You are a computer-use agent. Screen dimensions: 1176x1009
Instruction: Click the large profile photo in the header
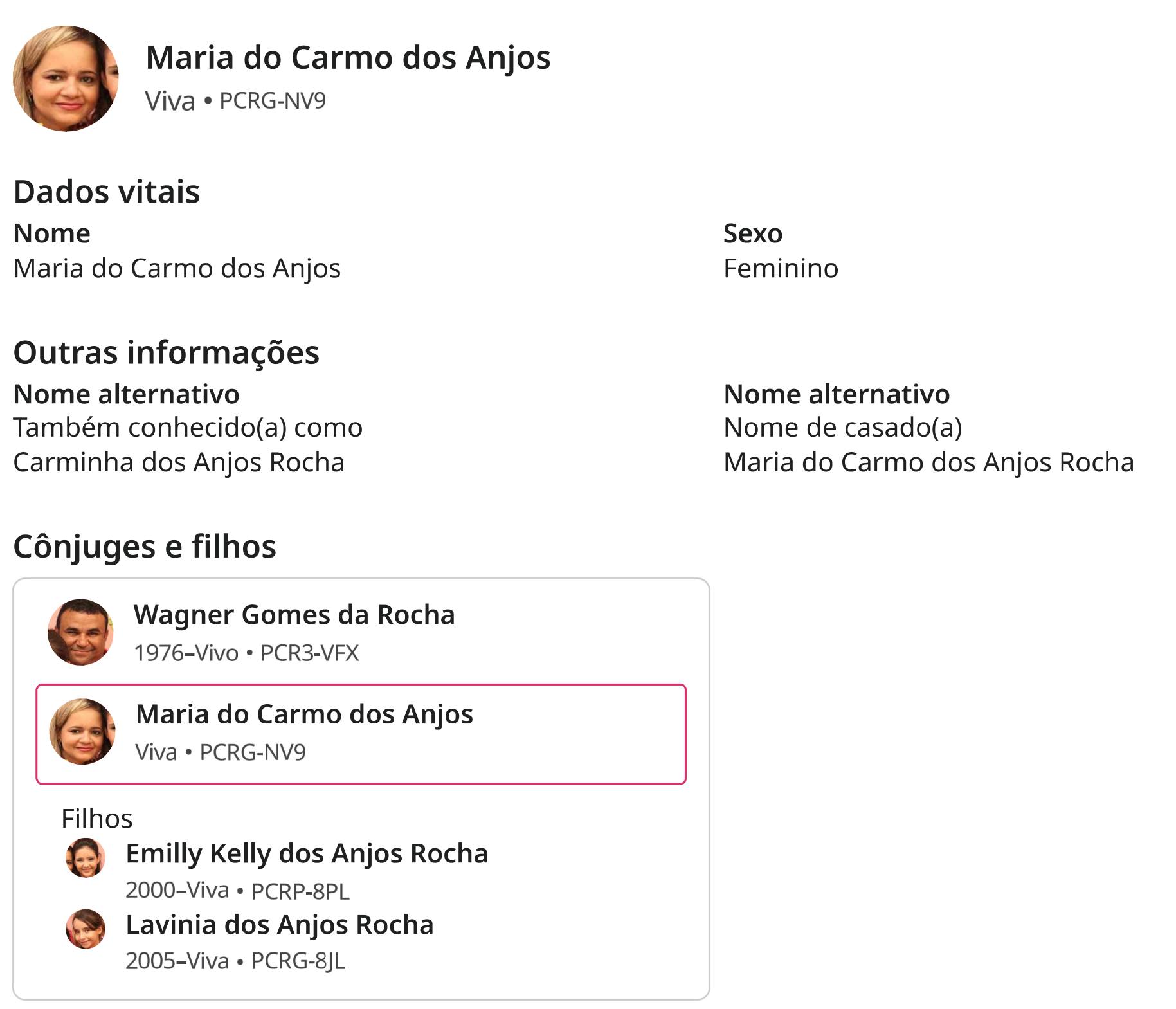pyautogui.click(x=66, y=78)
